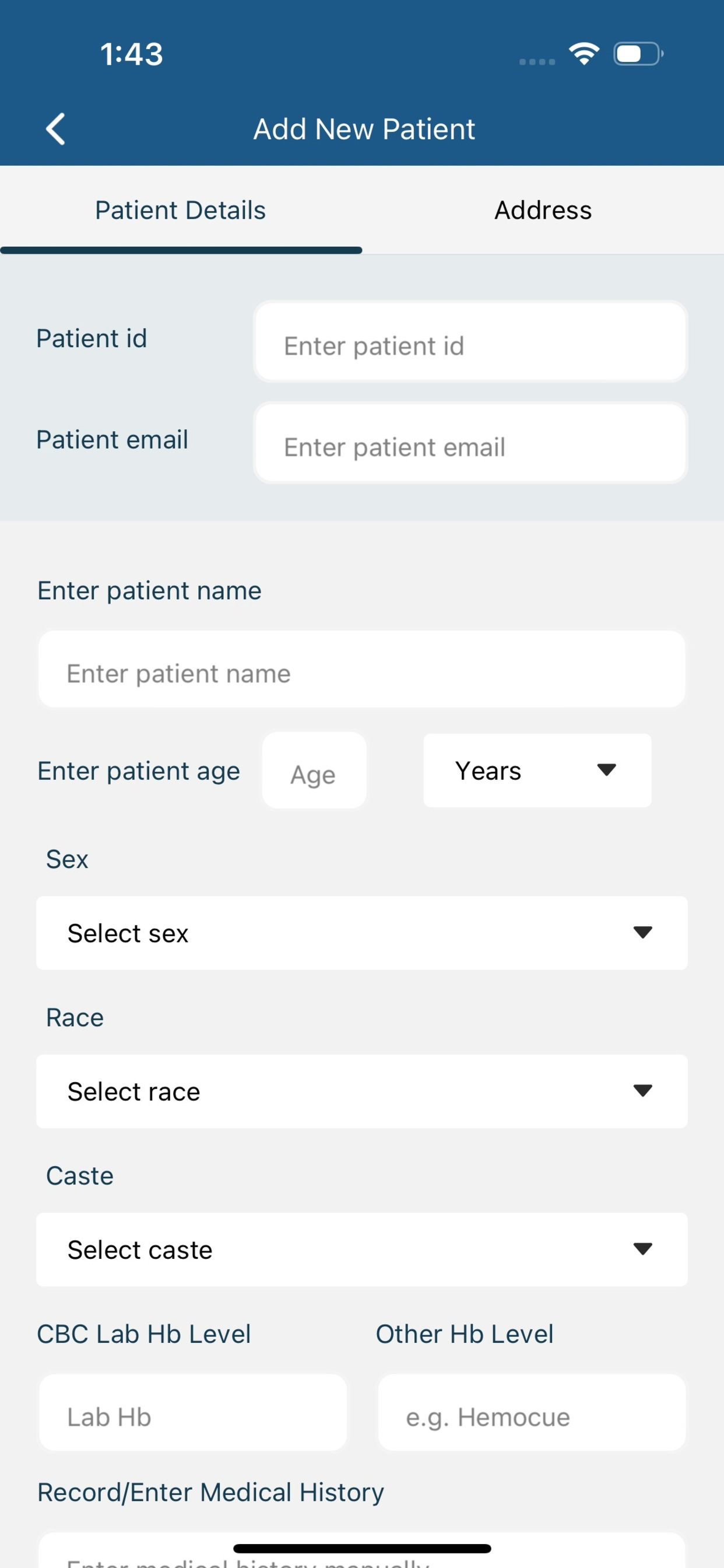Click the Select sex arrow icon
Viewport: 724px width, 1568px height.
642,932
